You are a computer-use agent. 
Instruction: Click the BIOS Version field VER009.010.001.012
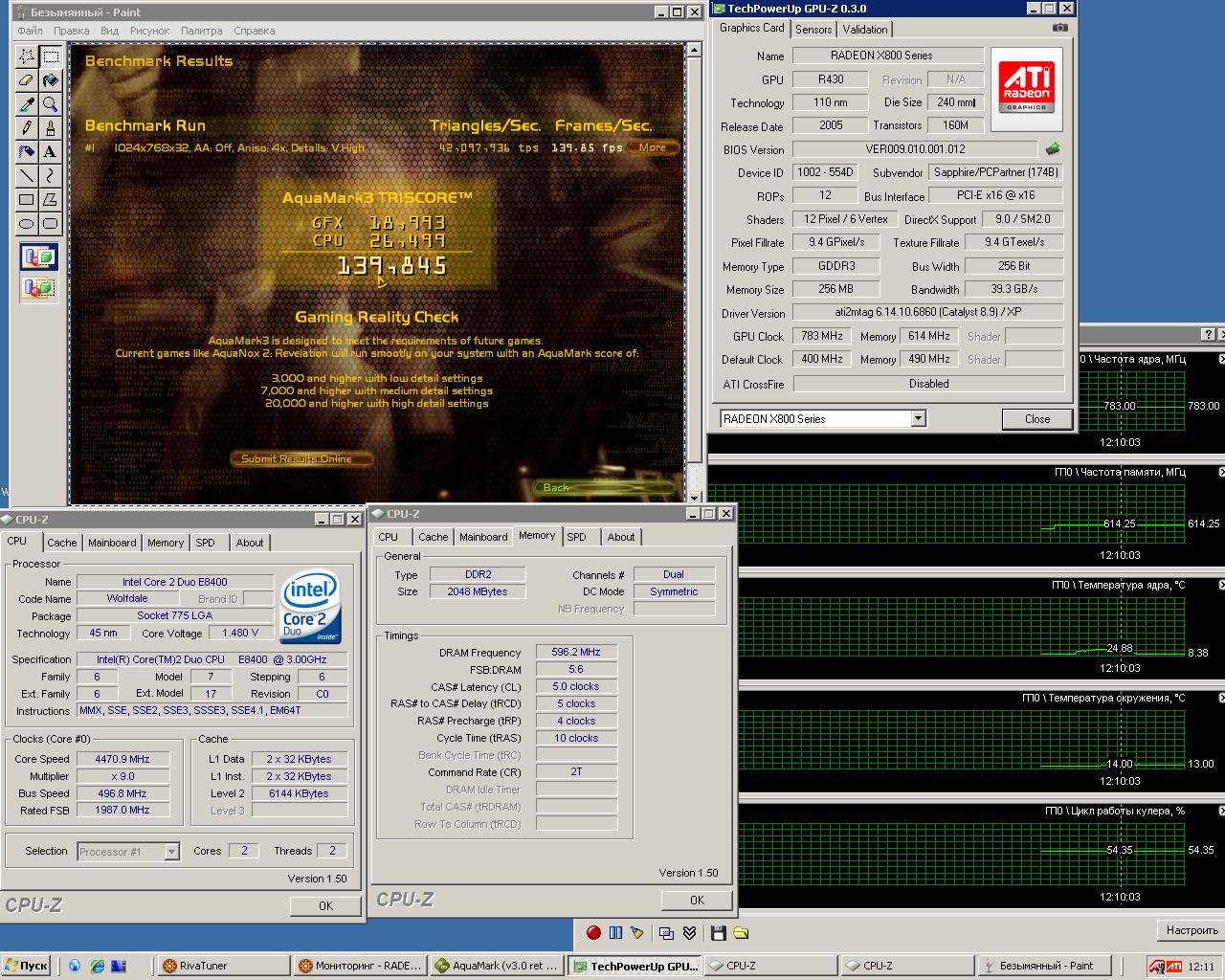point(915,149)
